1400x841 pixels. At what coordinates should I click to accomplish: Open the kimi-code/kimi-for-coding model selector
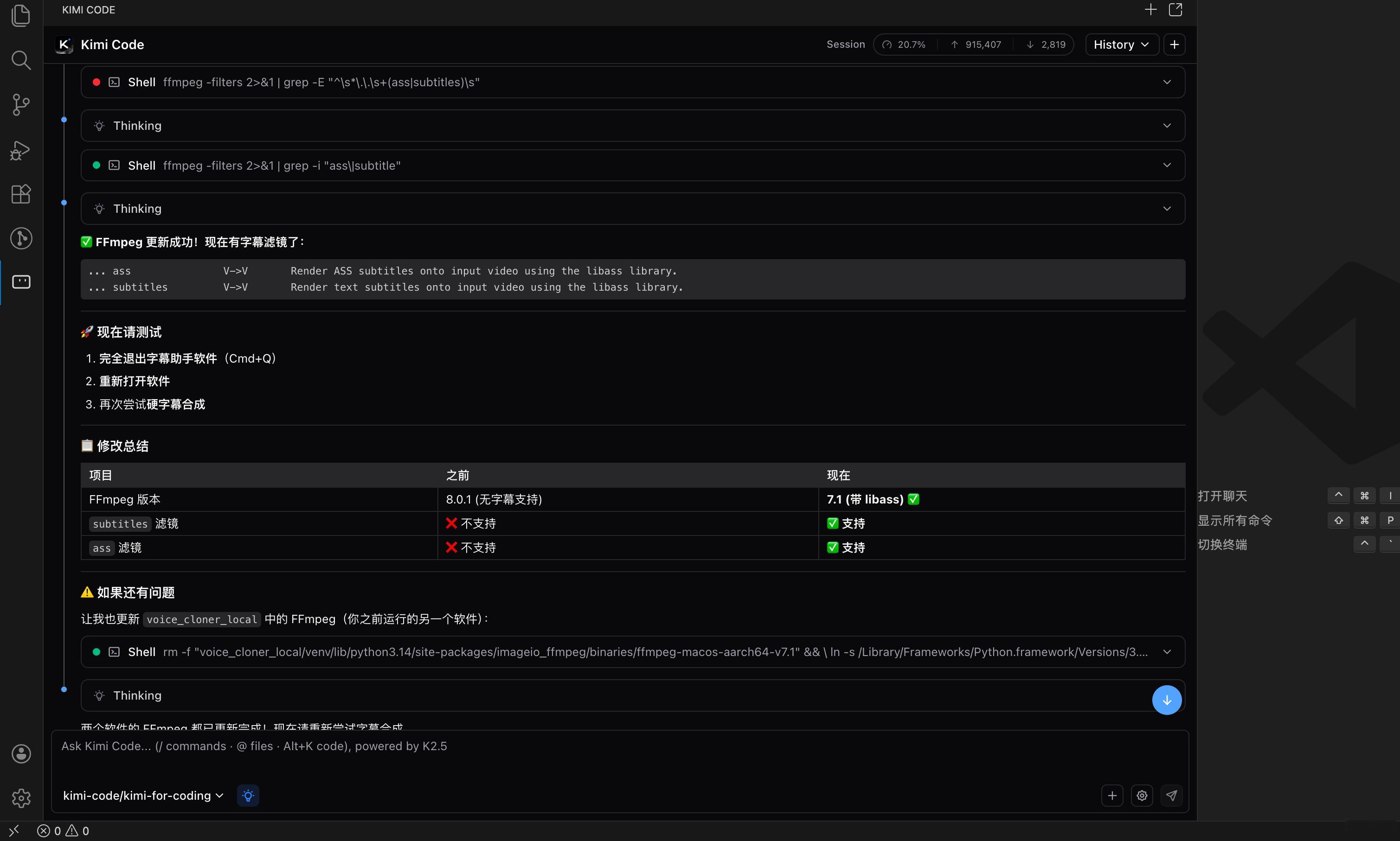point(143,795)
